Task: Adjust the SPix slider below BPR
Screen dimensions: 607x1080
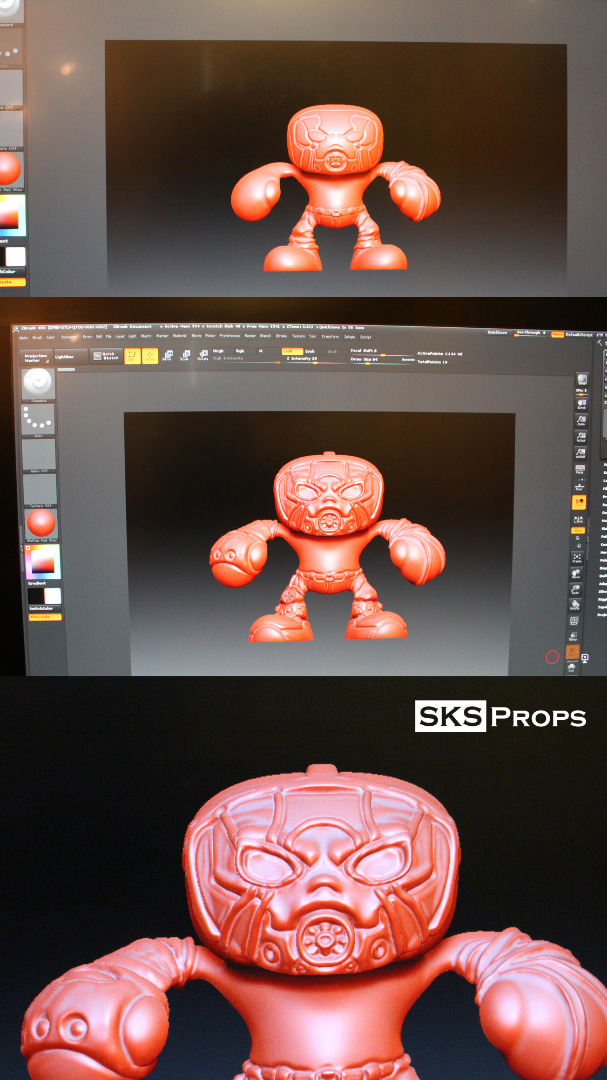Action: [582, 393]
